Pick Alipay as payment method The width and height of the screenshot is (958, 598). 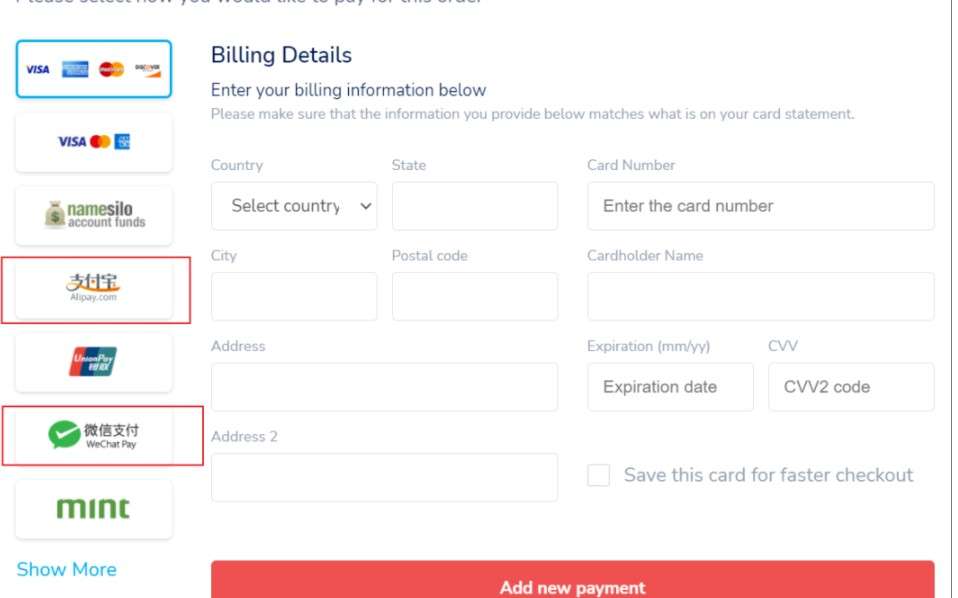click(94, 289)
